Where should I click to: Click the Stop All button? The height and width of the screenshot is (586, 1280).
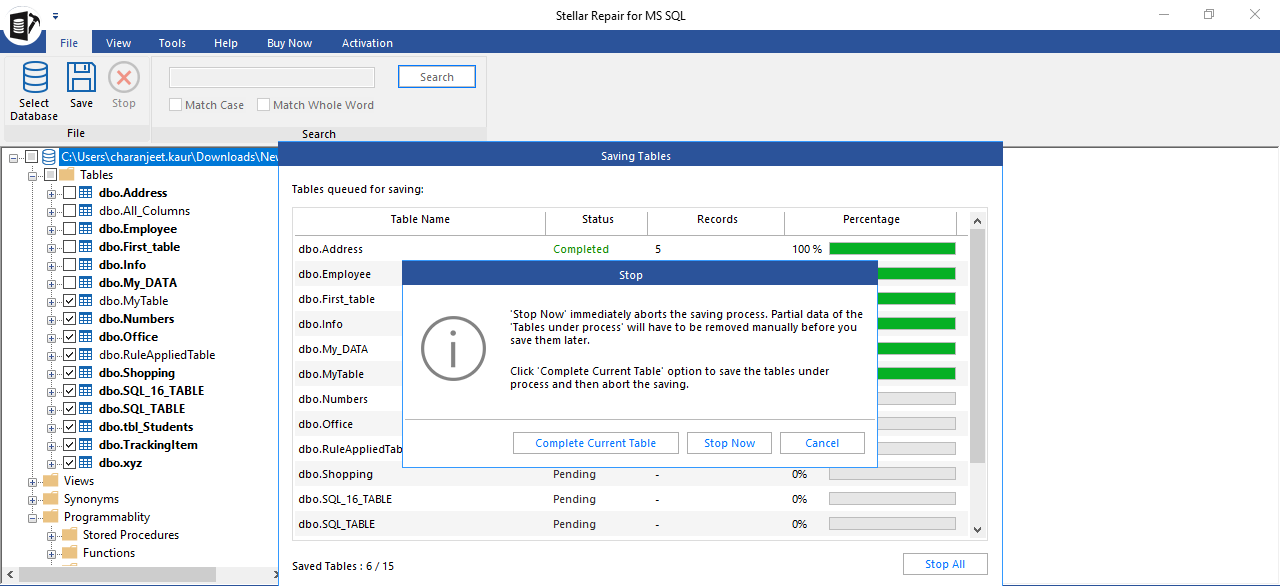point(945,564)
